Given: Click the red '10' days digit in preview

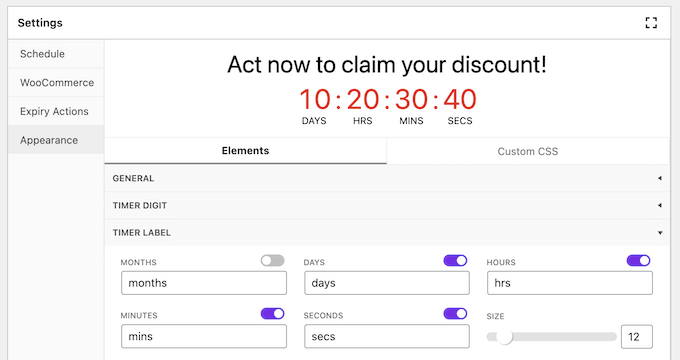Looking at the screenshot, I should click(315, 99).
